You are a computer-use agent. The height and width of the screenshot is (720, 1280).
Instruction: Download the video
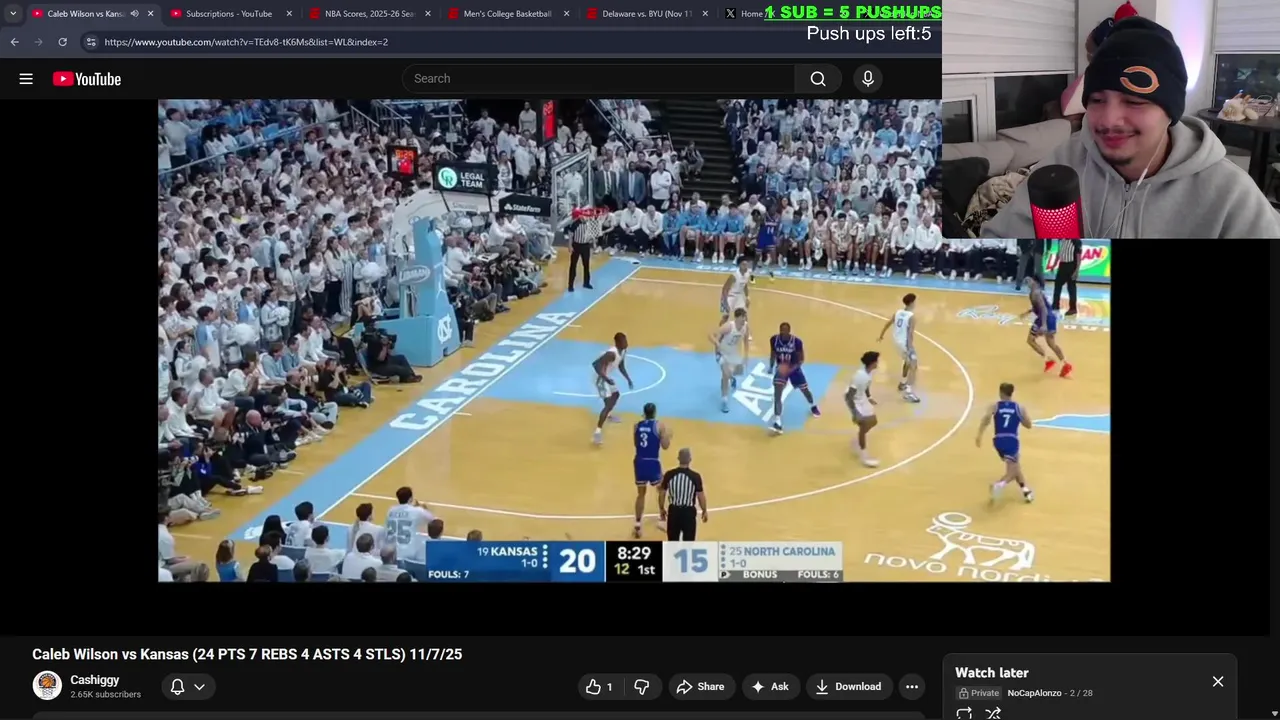coord(849,687)
